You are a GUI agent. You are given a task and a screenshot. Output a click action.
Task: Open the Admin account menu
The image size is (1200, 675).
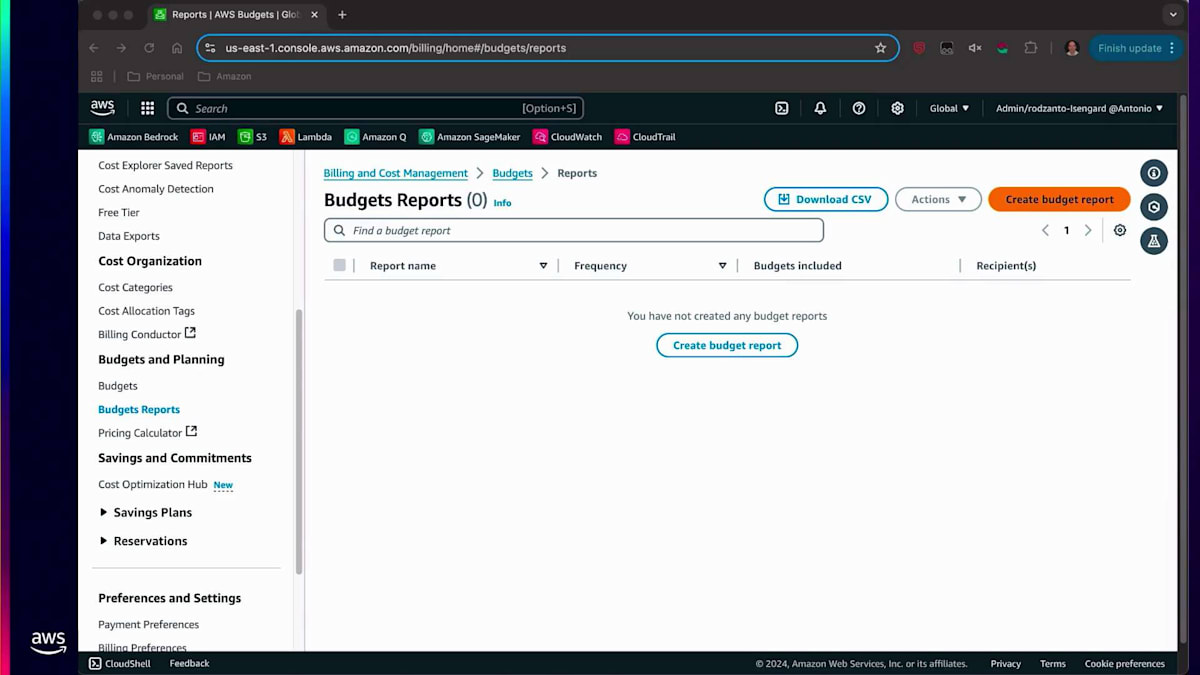(1079, 108)
